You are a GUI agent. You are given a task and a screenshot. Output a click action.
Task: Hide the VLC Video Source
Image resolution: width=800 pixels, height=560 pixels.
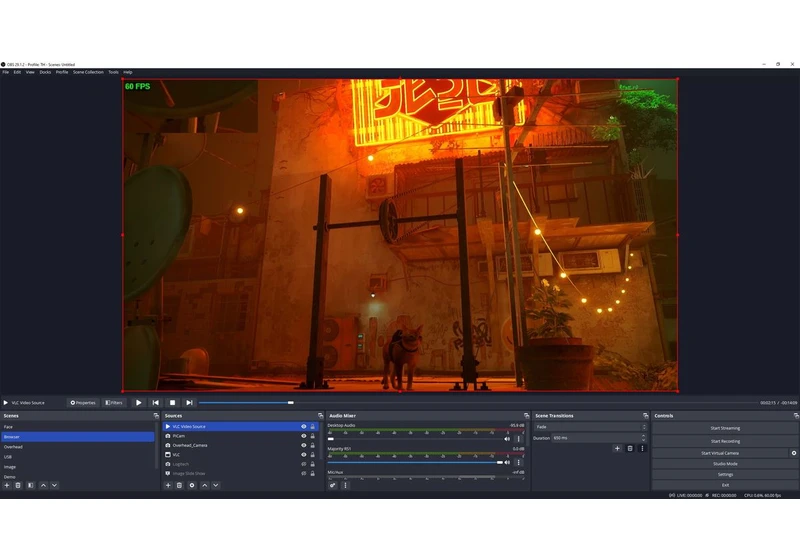[304, 426]
